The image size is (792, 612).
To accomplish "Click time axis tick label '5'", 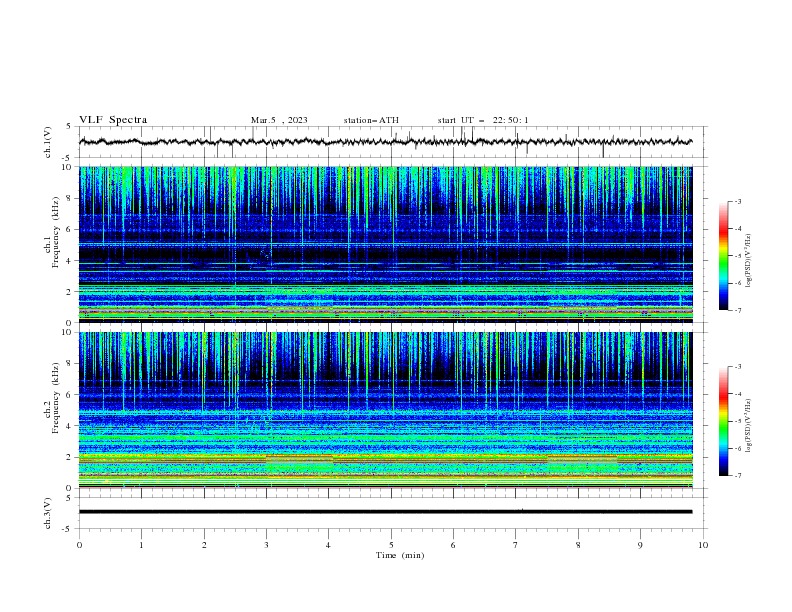I will pyautogui.click(x=391, y=545).
